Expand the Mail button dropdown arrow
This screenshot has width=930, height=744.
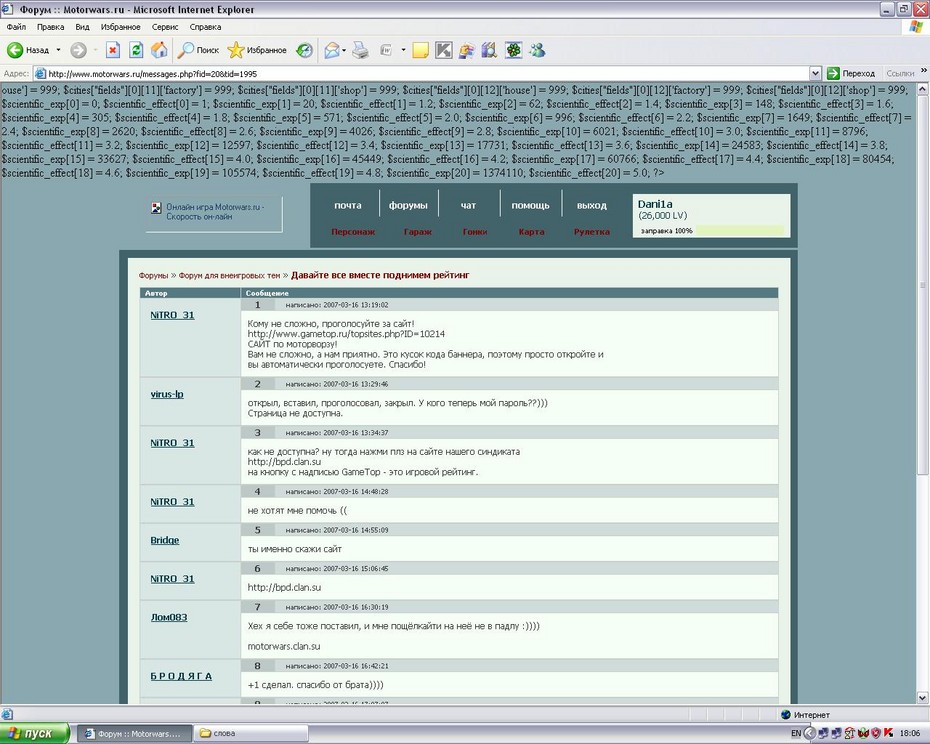(344, 50)
